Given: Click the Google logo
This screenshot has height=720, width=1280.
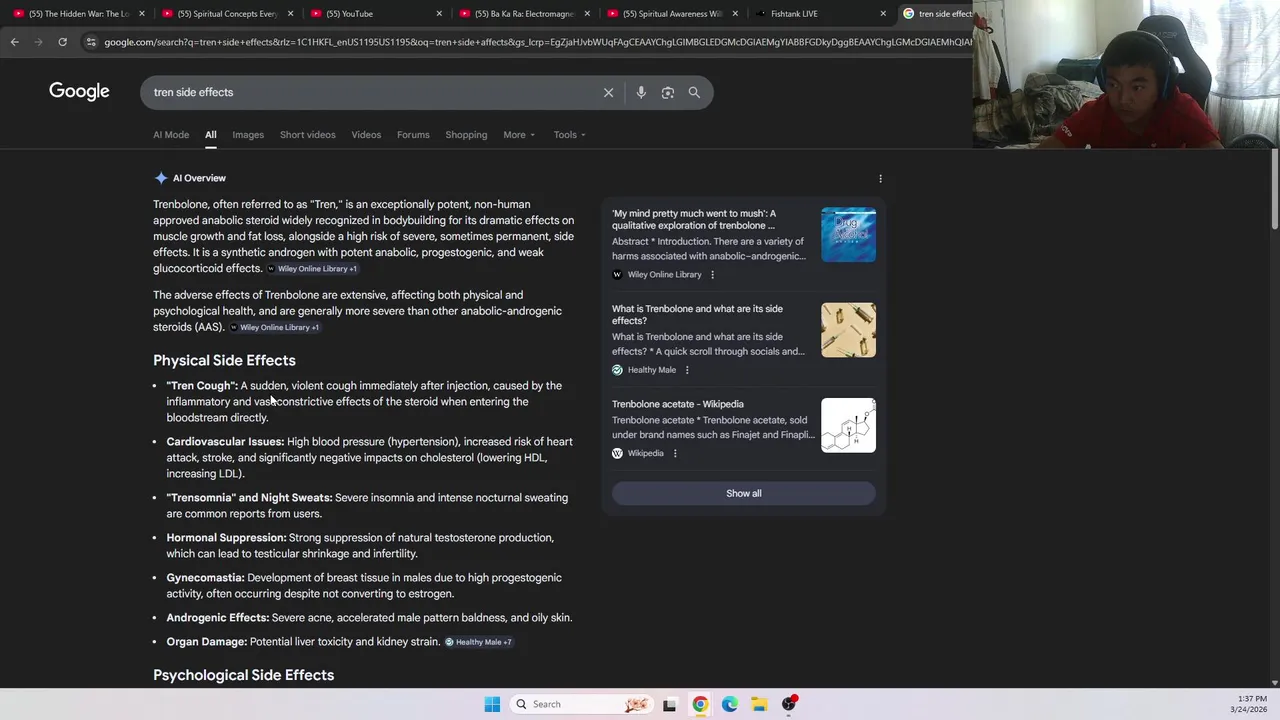Looking at the screenshot, I should (79, 92).
